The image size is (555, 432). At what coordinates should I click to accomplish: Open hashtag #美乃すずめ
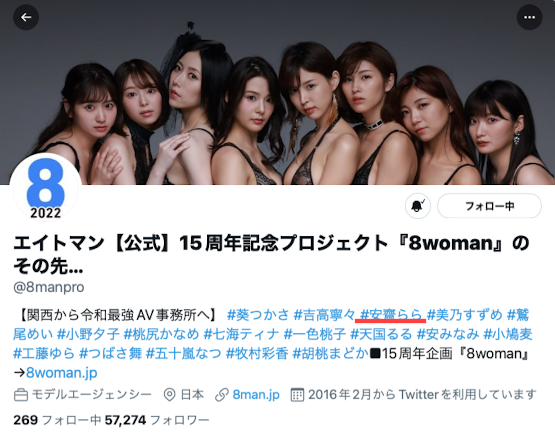(465, 314)
